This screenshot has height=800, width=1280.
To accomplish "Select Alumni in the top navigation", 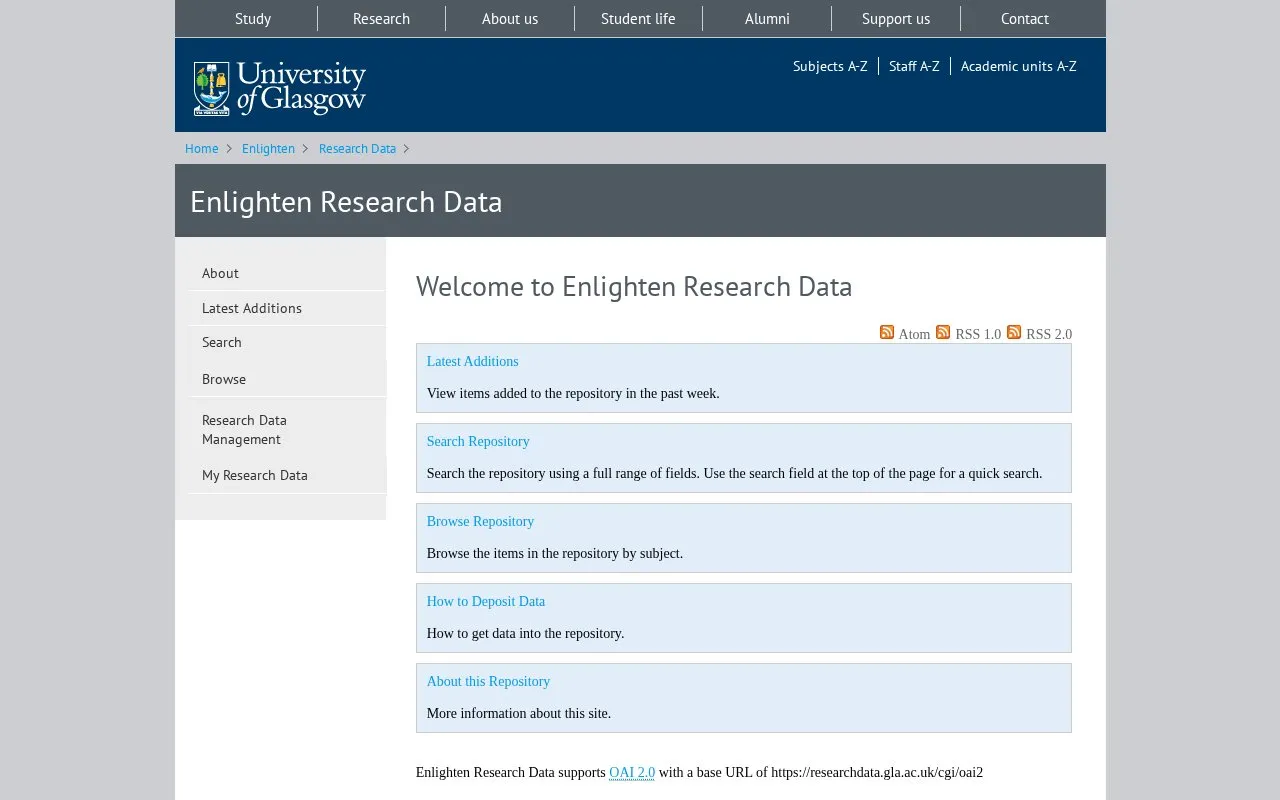I will click(767, 19).
